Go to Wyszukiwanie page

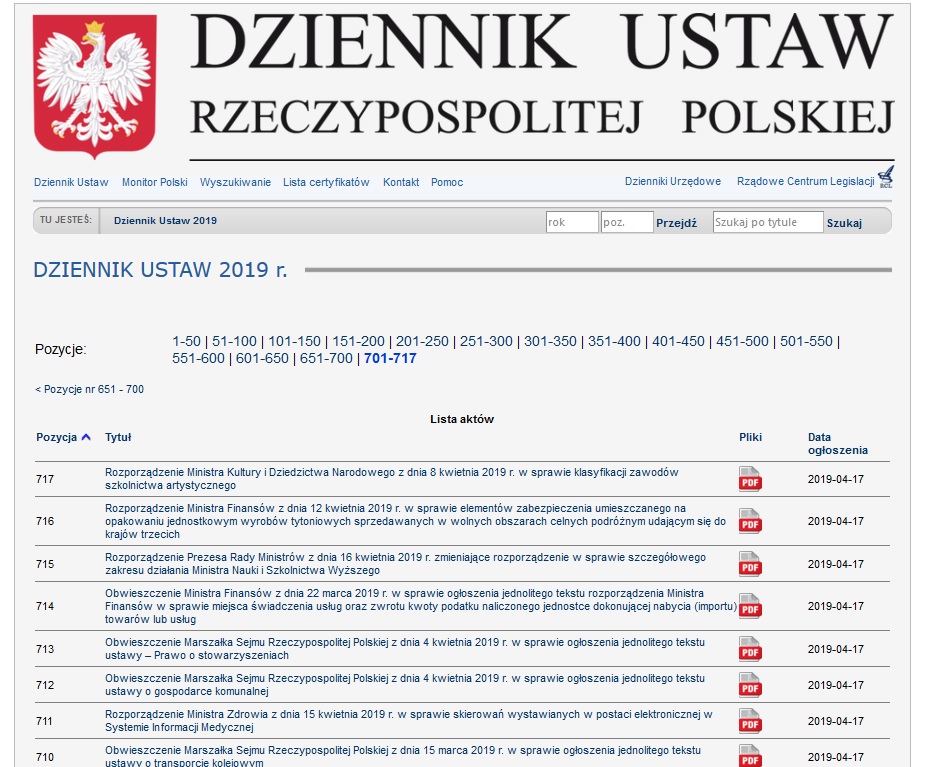pyautogui.click(x=235, y=182)
